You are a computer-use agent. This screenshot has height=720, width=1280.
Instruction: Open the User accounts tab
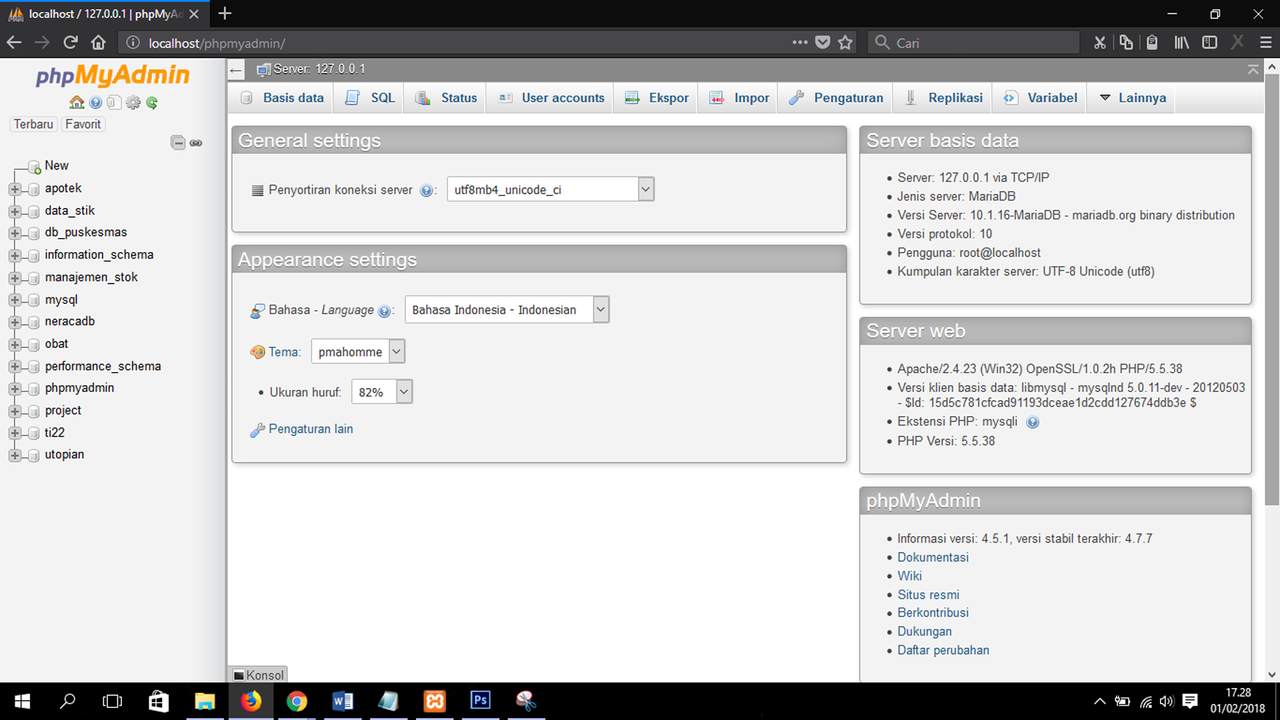tap(551, 98)
